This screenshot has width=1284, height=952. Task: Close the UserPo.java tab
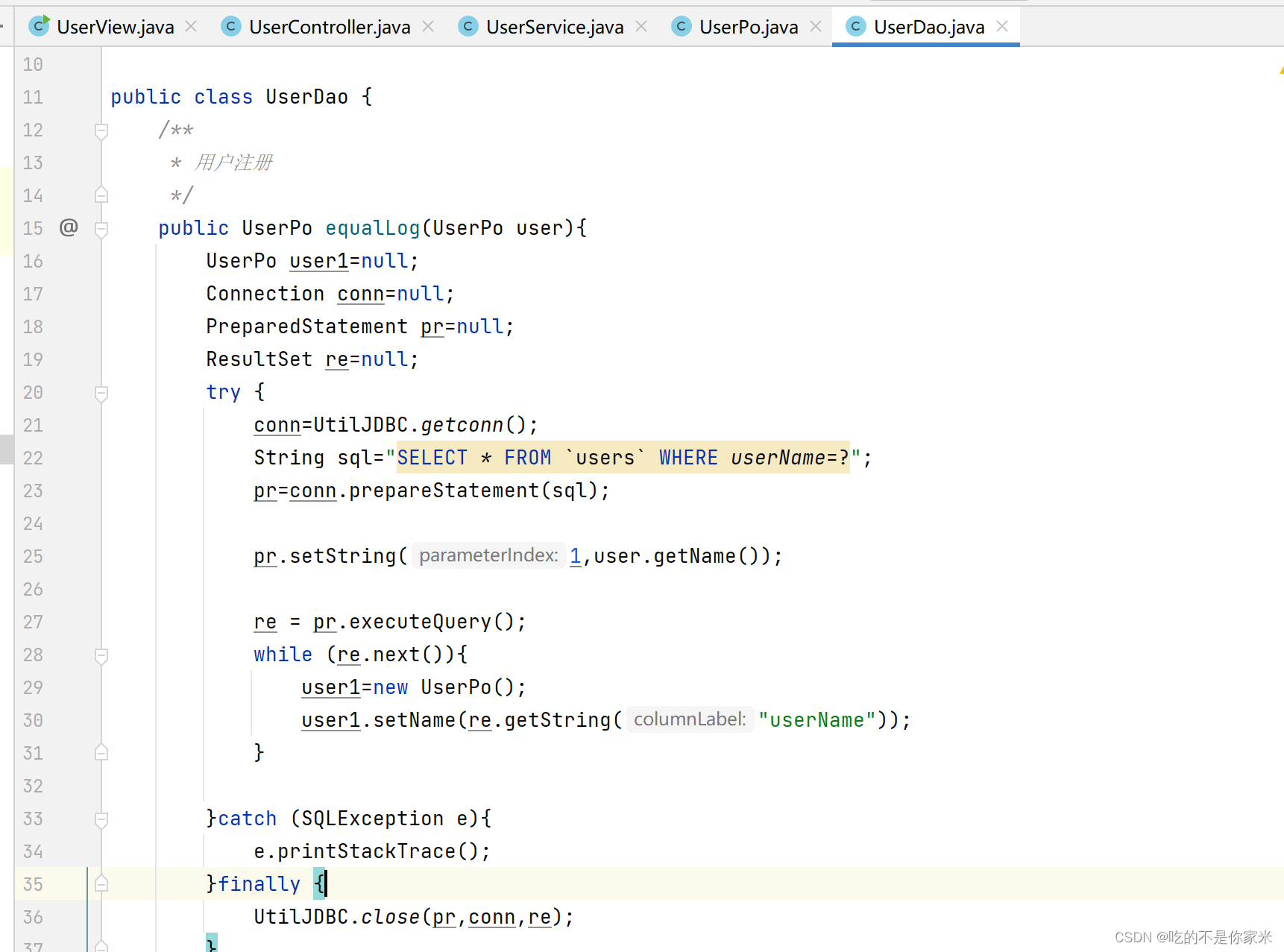click(x=816, y=26)
